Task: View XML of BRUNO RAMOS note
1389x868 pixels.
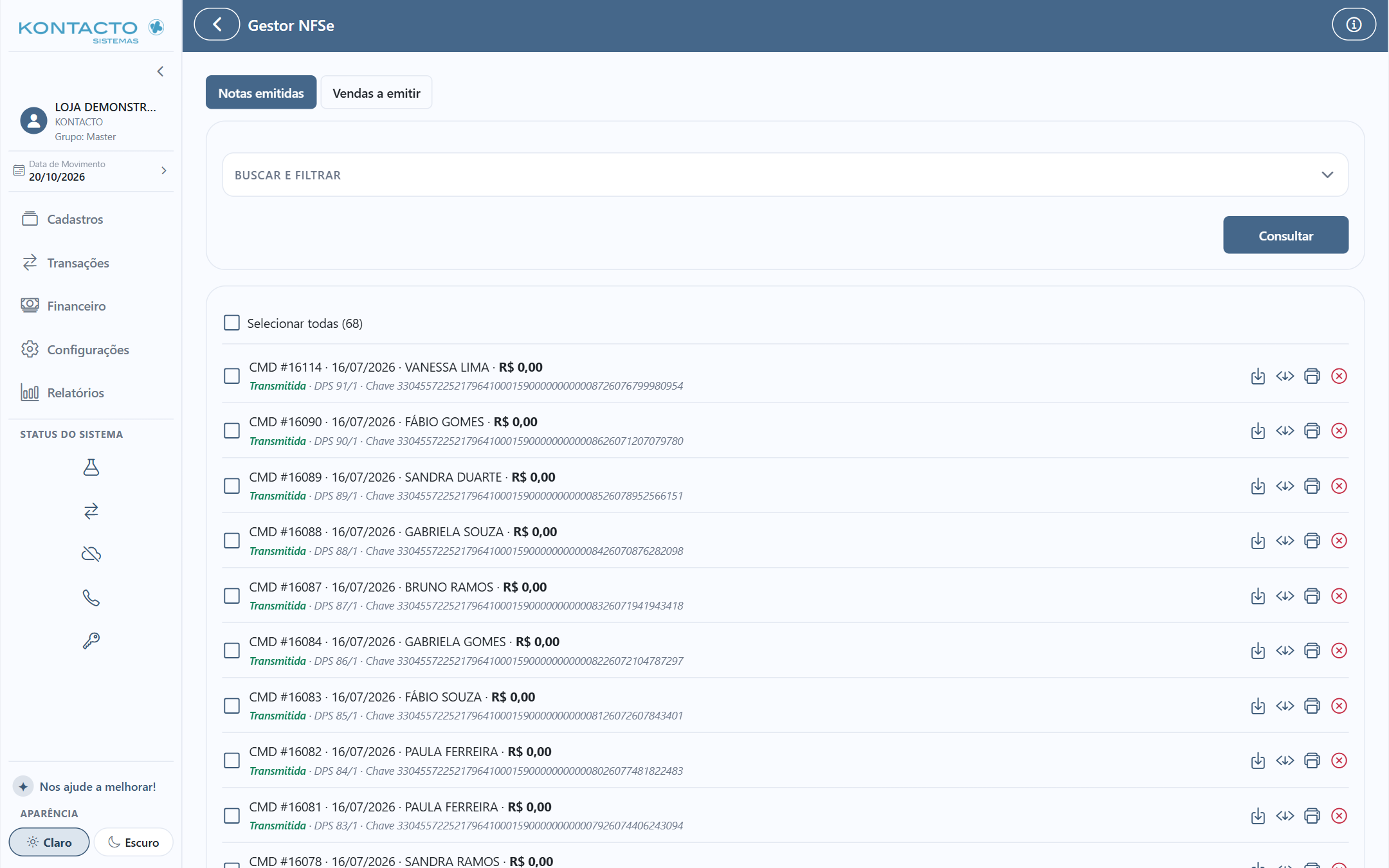Action: pos(1285,596)
